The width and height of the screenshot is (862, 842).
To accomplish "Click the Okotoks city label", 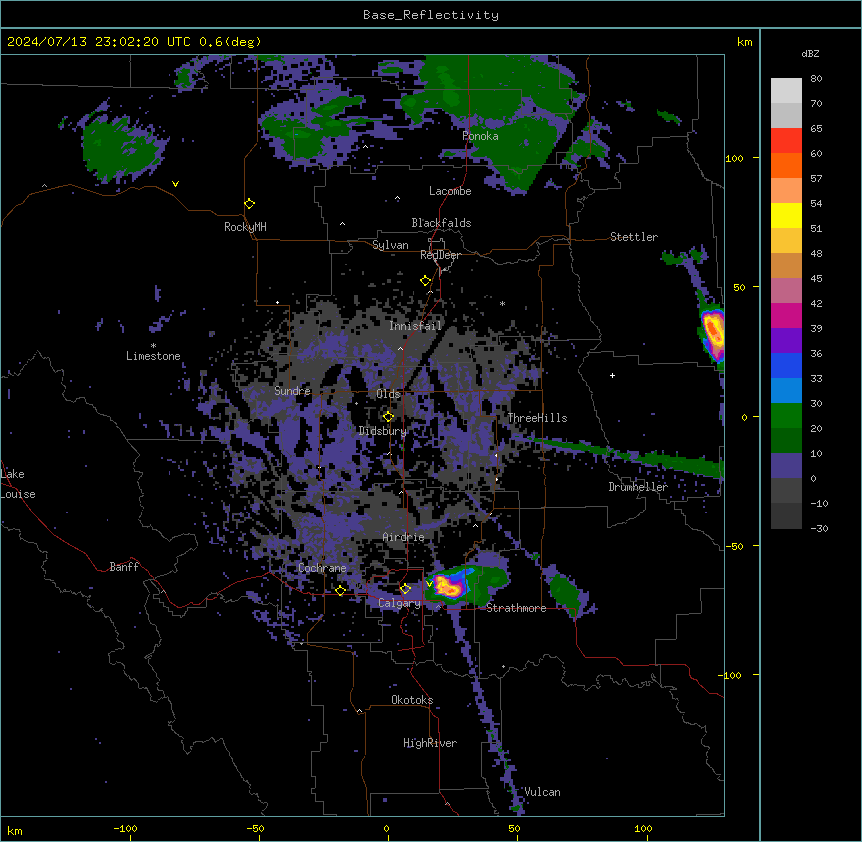I will point(412,700).
